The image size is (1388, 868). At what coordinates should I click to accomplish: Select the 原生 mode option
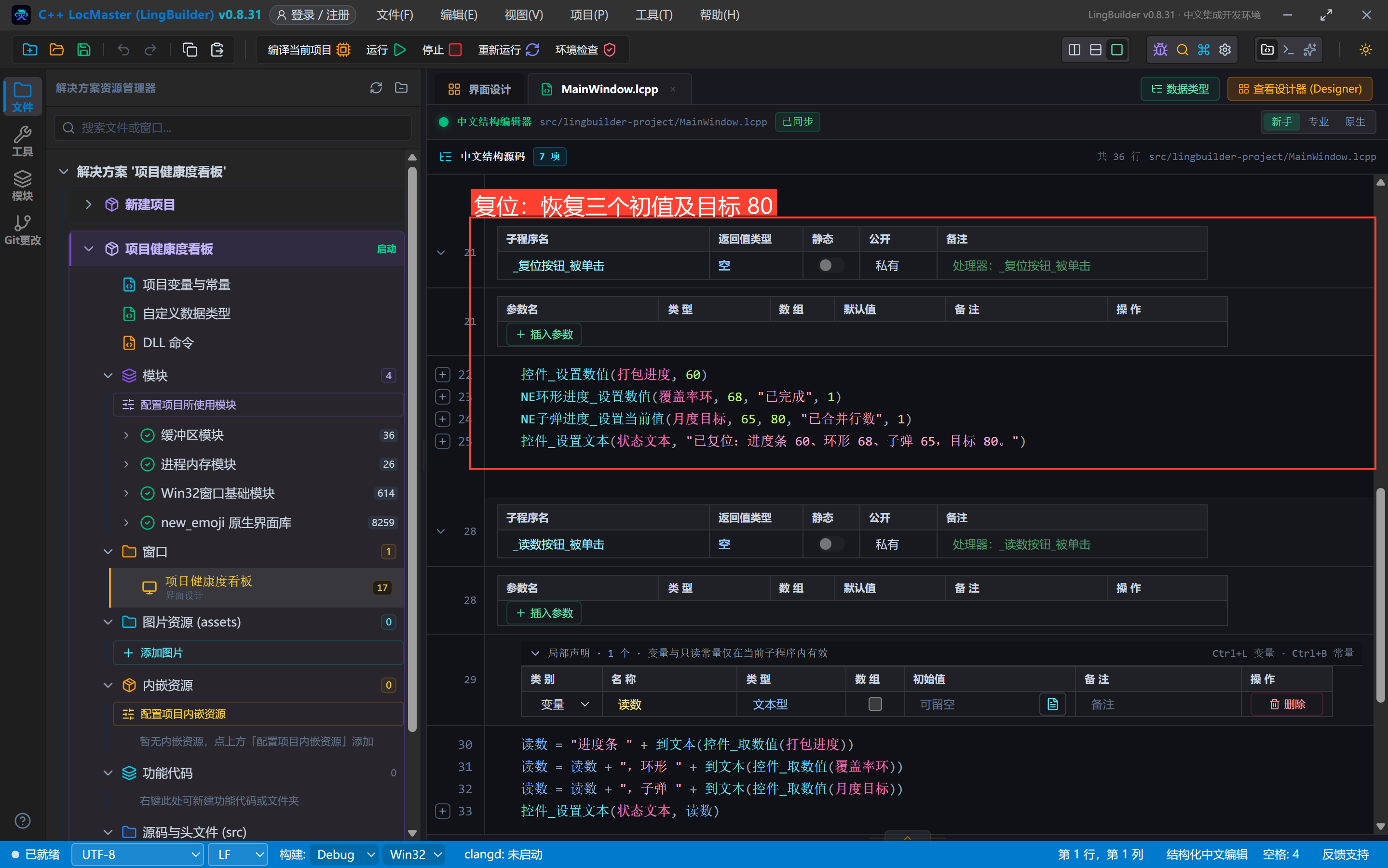tap(1355, 122)
